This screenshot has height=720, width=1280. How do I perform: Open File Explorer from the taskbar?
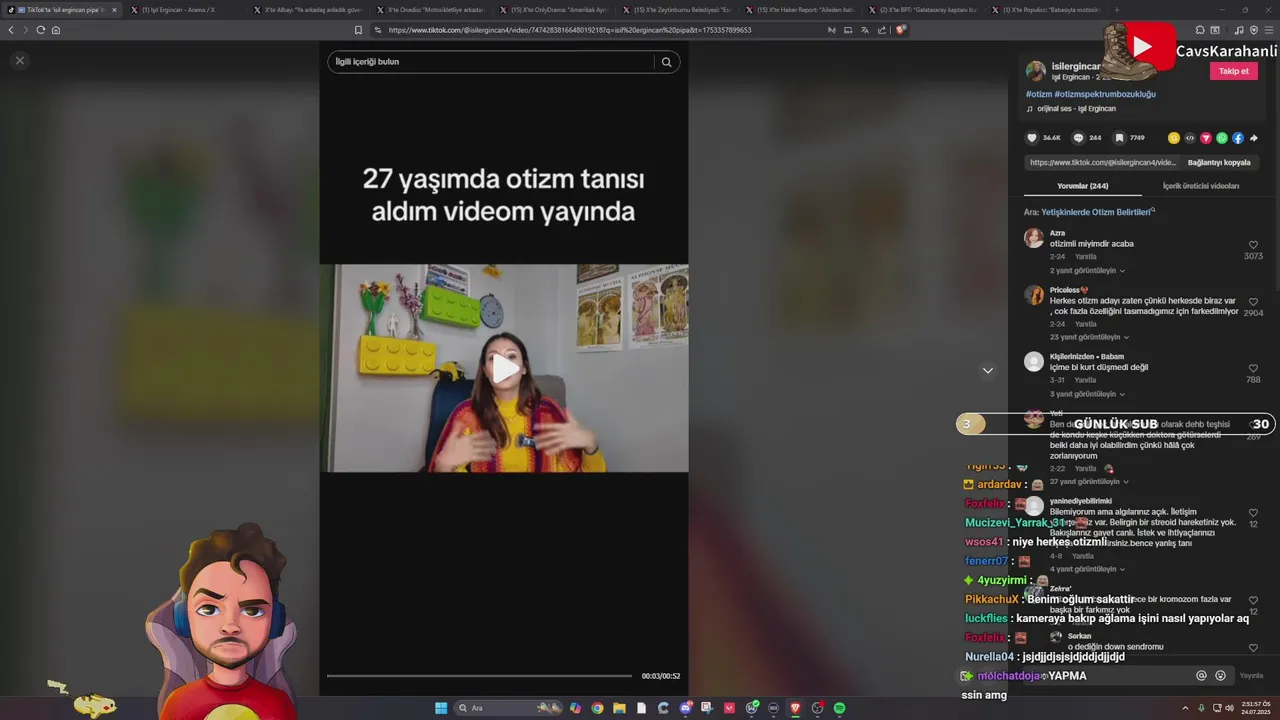point(619,708)
